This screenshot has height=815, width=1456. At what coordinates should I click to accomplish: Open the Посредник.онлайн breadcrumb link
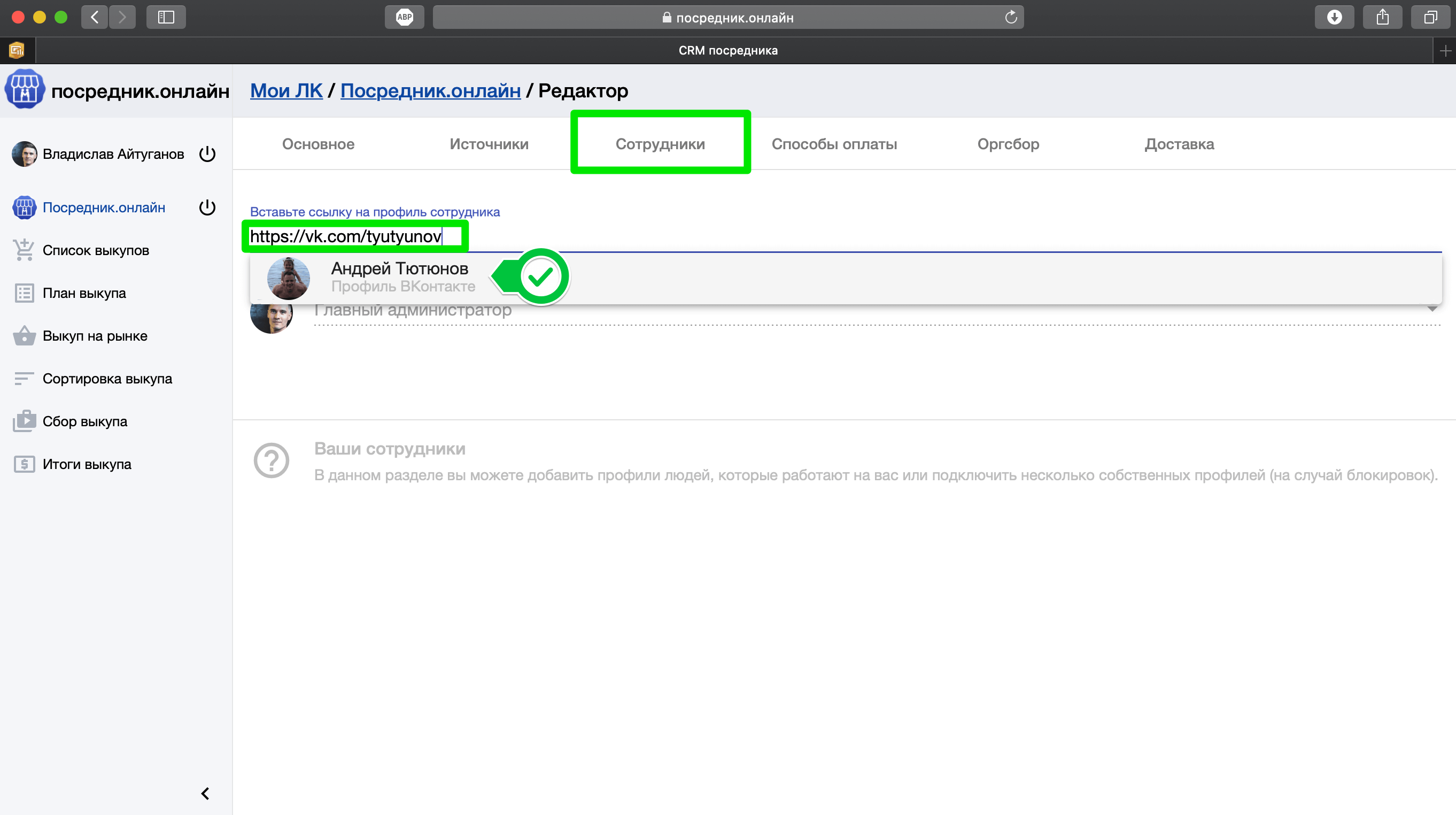(430, 90)
